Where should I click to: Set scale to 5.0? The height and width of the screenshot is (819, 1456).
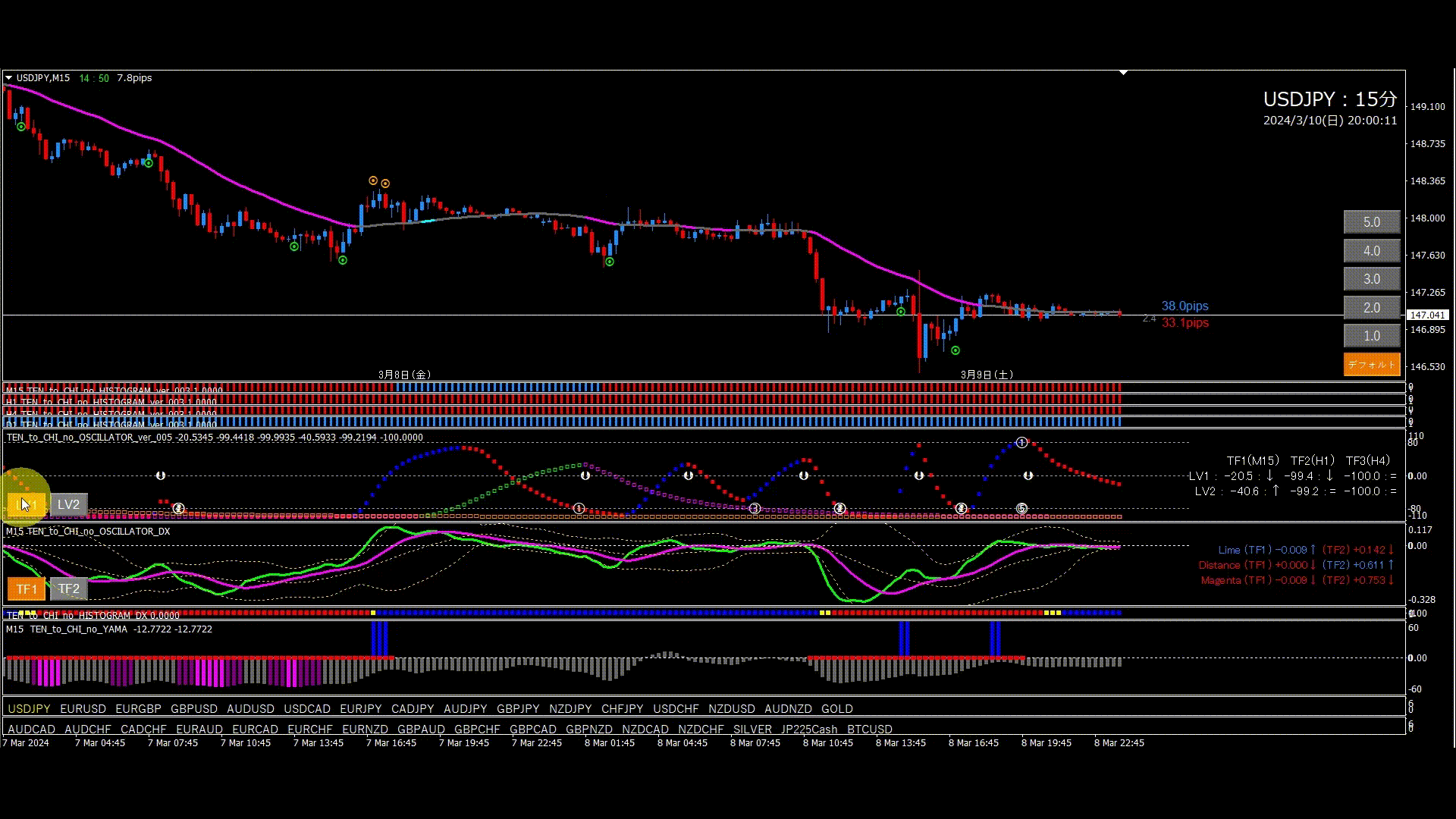point(1371,222)
